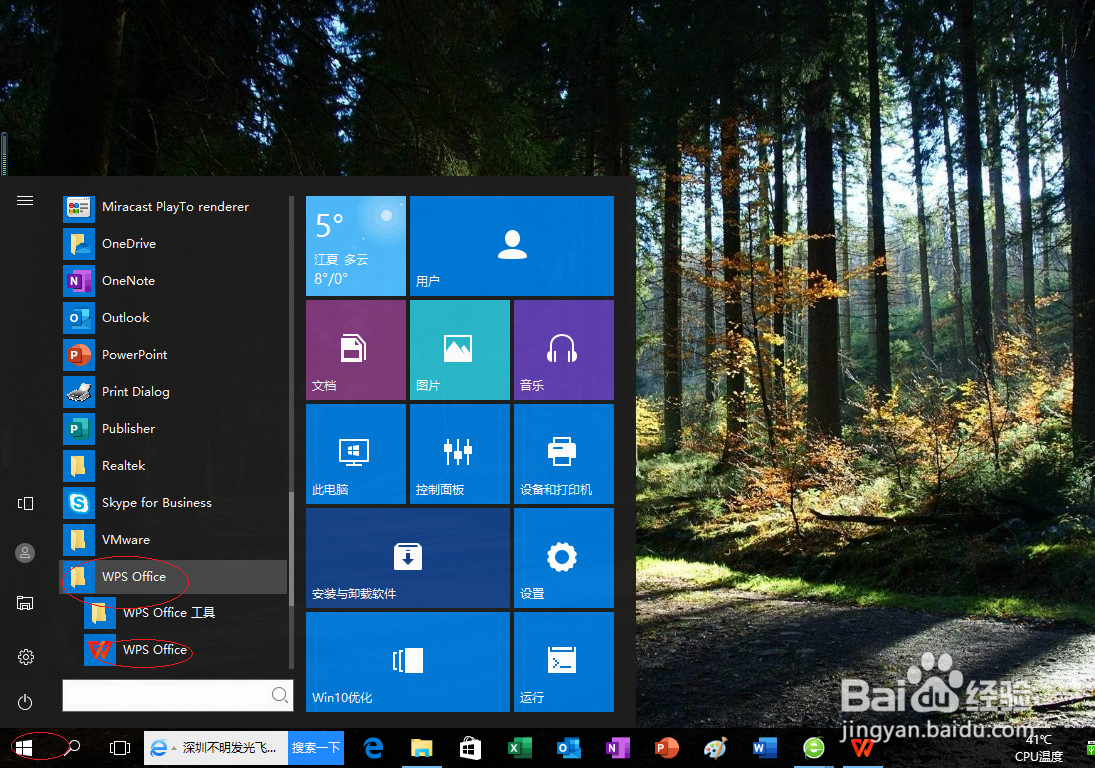
Task: Open the Win10优化 tile
Action: [x=408, y=662]
